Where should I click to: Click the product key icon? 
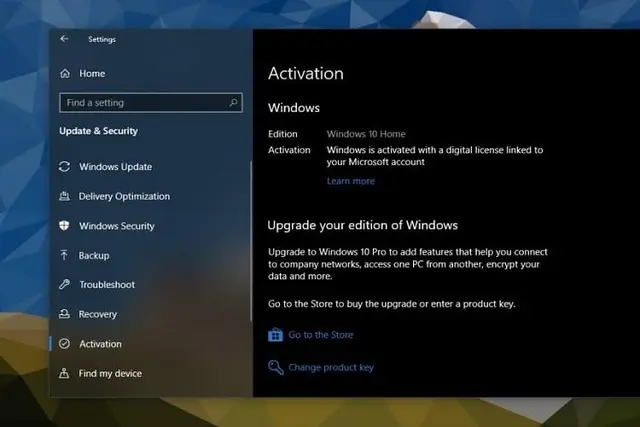coord(276,367)
